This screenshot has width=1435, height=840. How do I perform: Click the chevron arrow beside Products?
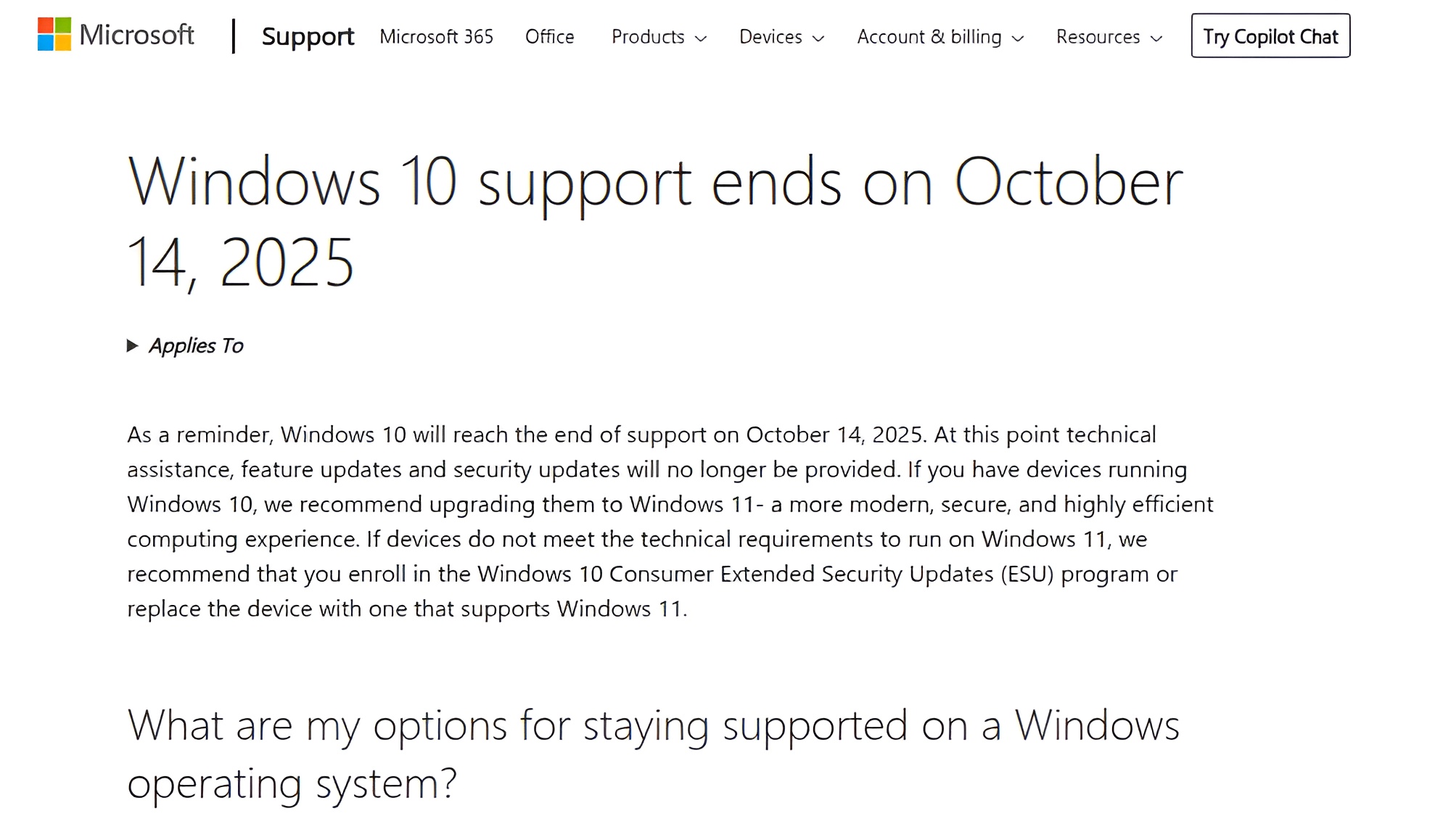701,38
